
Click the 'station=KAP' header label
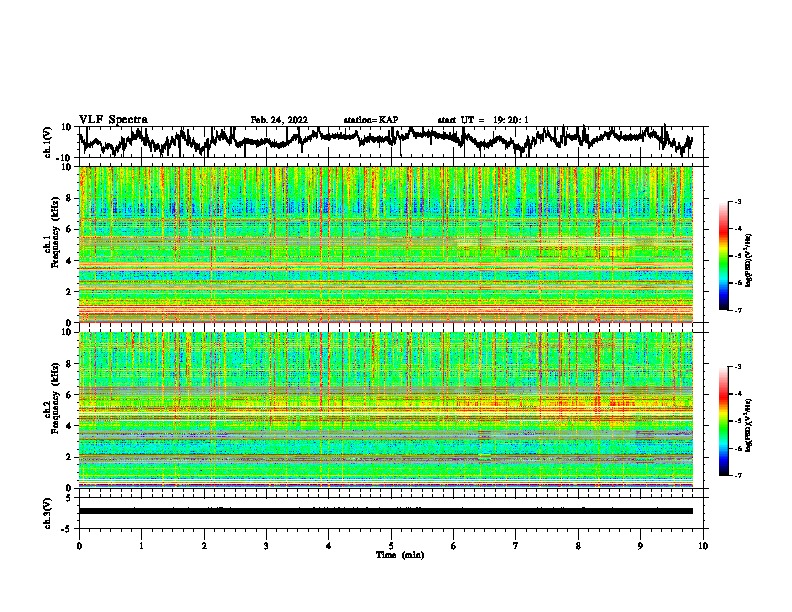[371, 120]
